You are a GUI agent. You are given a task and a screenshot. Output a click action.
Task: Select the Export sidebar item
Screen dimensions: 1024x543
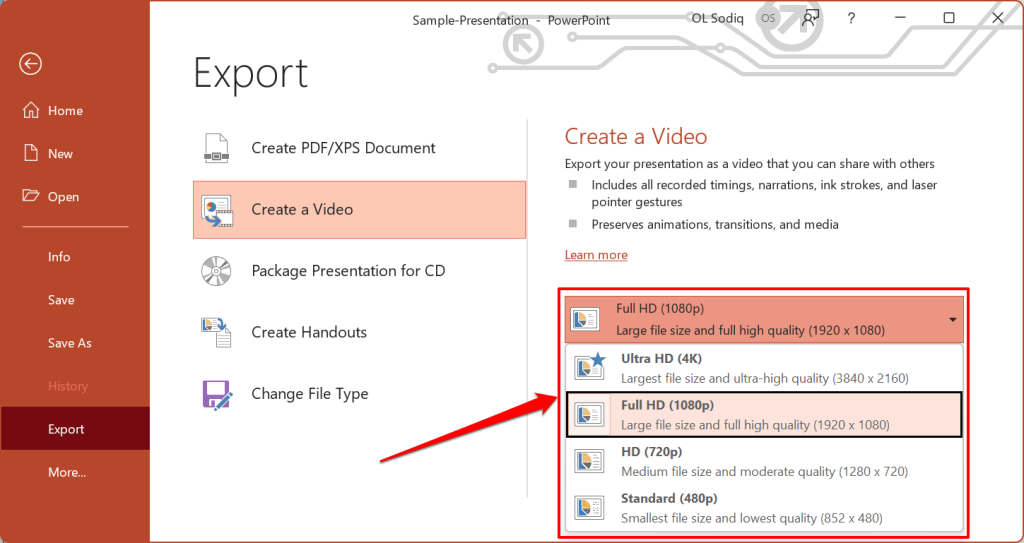click(x=75, y=429)
